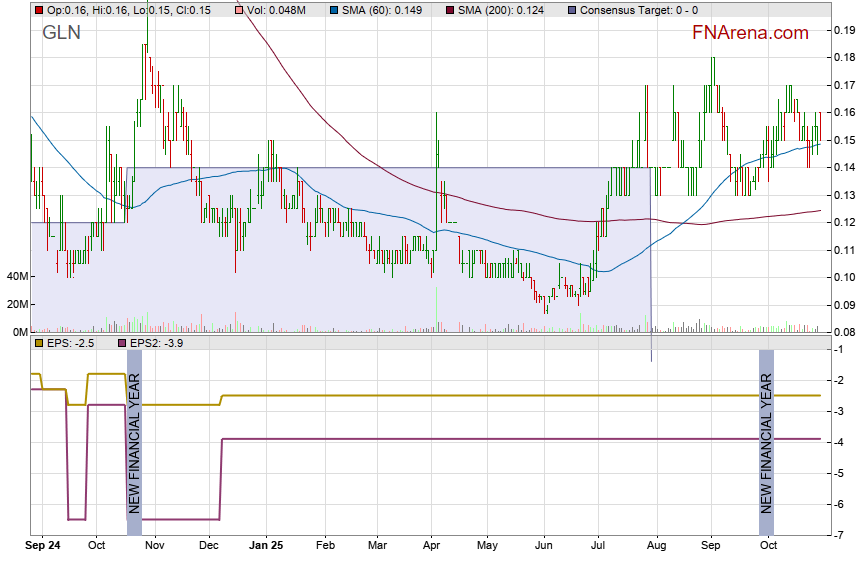Click the Sep 24 date axis label
Image resolution: width=859 pixels, height=566 pixels.
[x=44, y=546]
